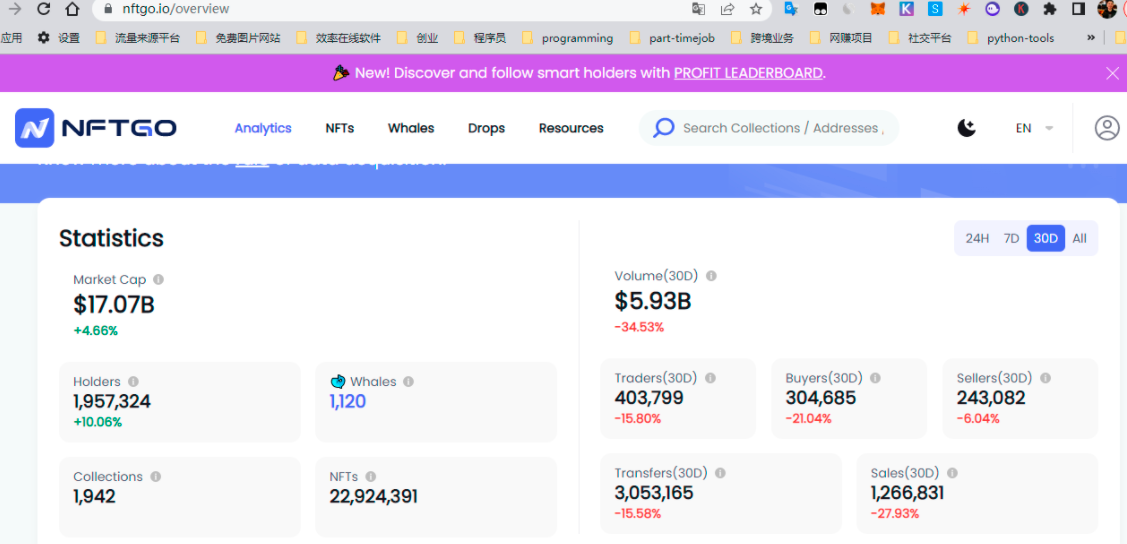Viewport: 1127px width, 544px height.
Task: Click the Whales count 1,120 link
Action: 348,402
